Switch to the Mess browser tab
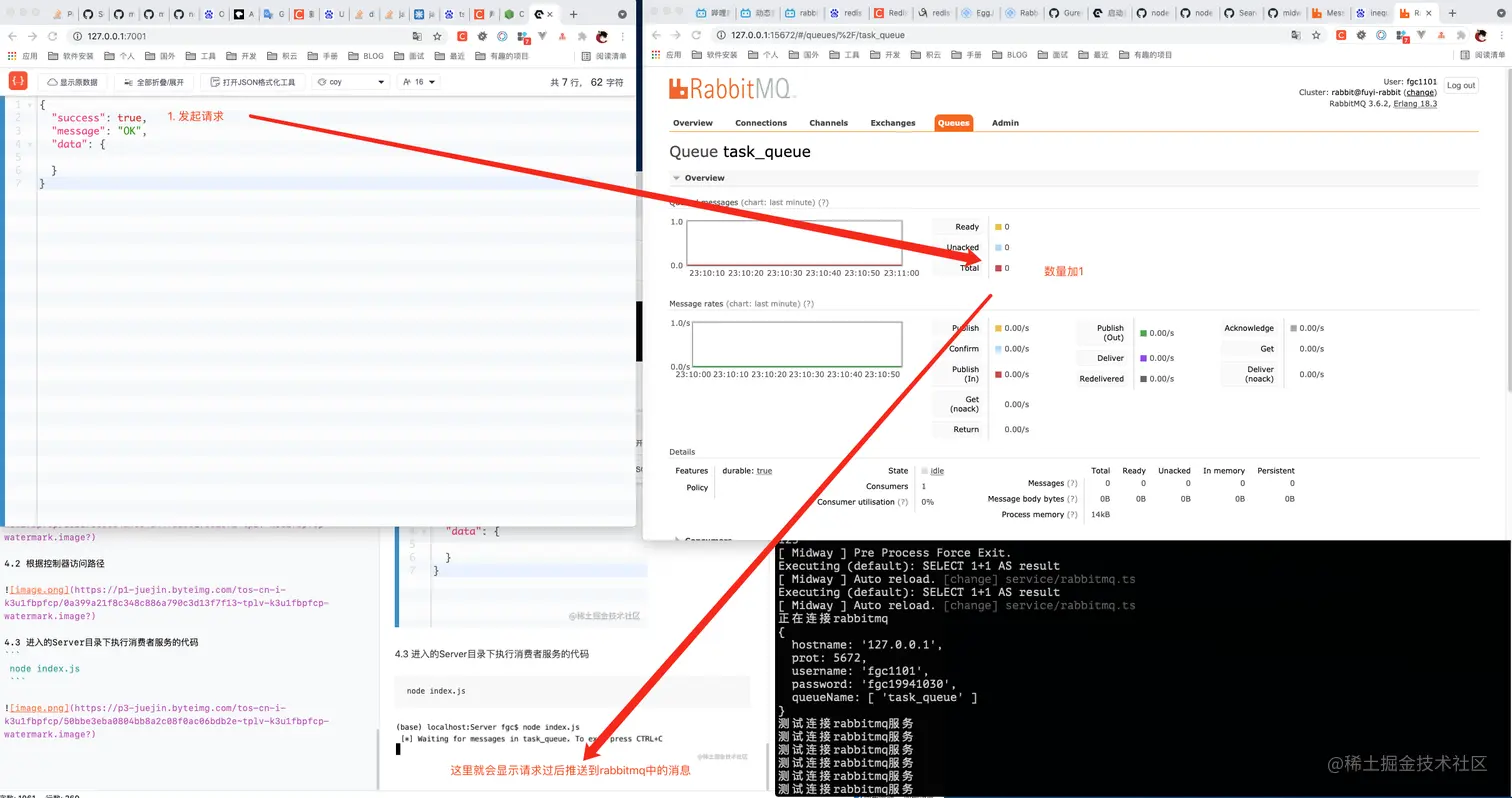The height and width of the screenshot is (798, 1512). pos(1331,14)
